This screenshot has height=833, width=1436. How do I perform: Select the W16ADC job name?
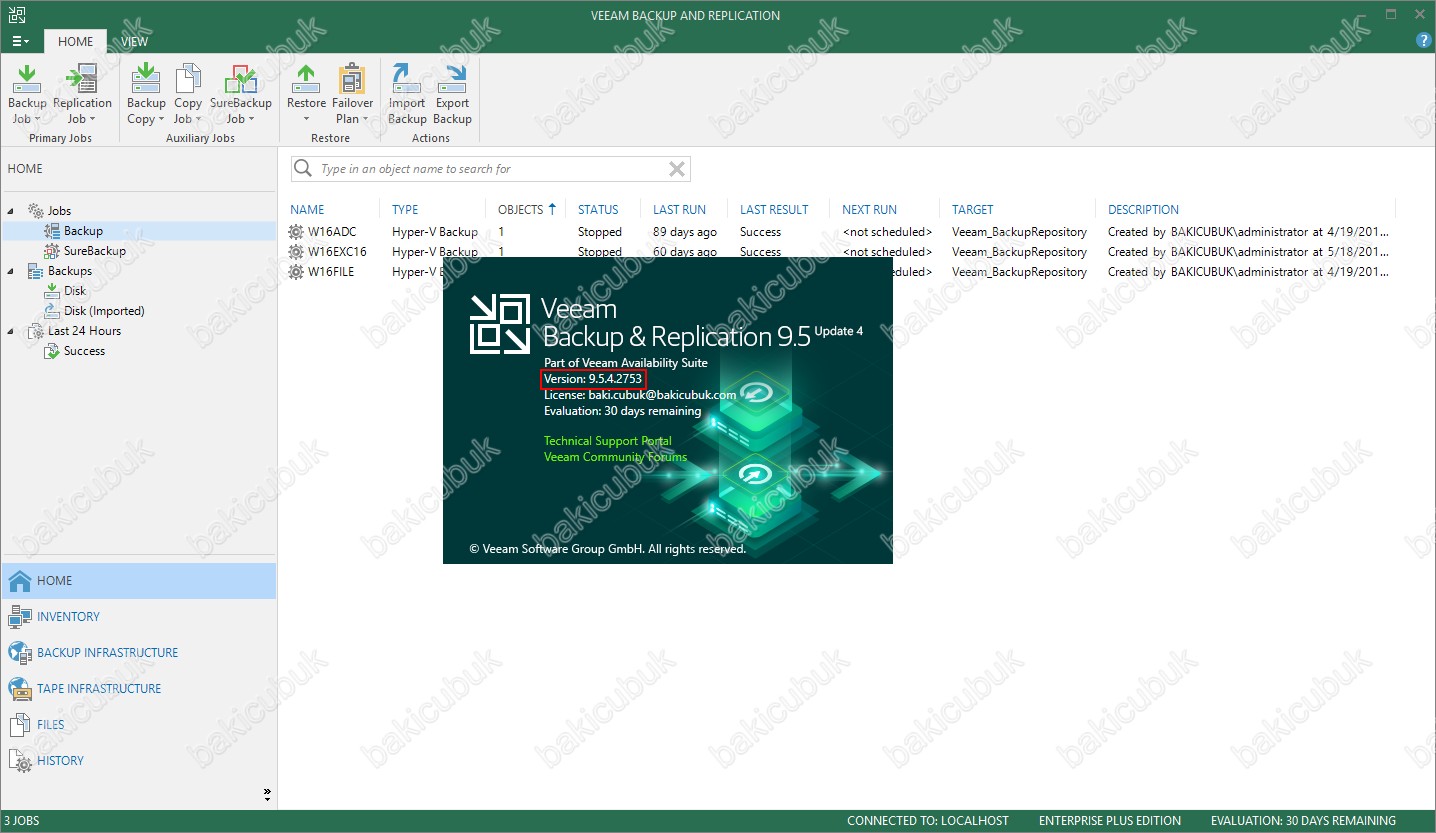point(332,232)
